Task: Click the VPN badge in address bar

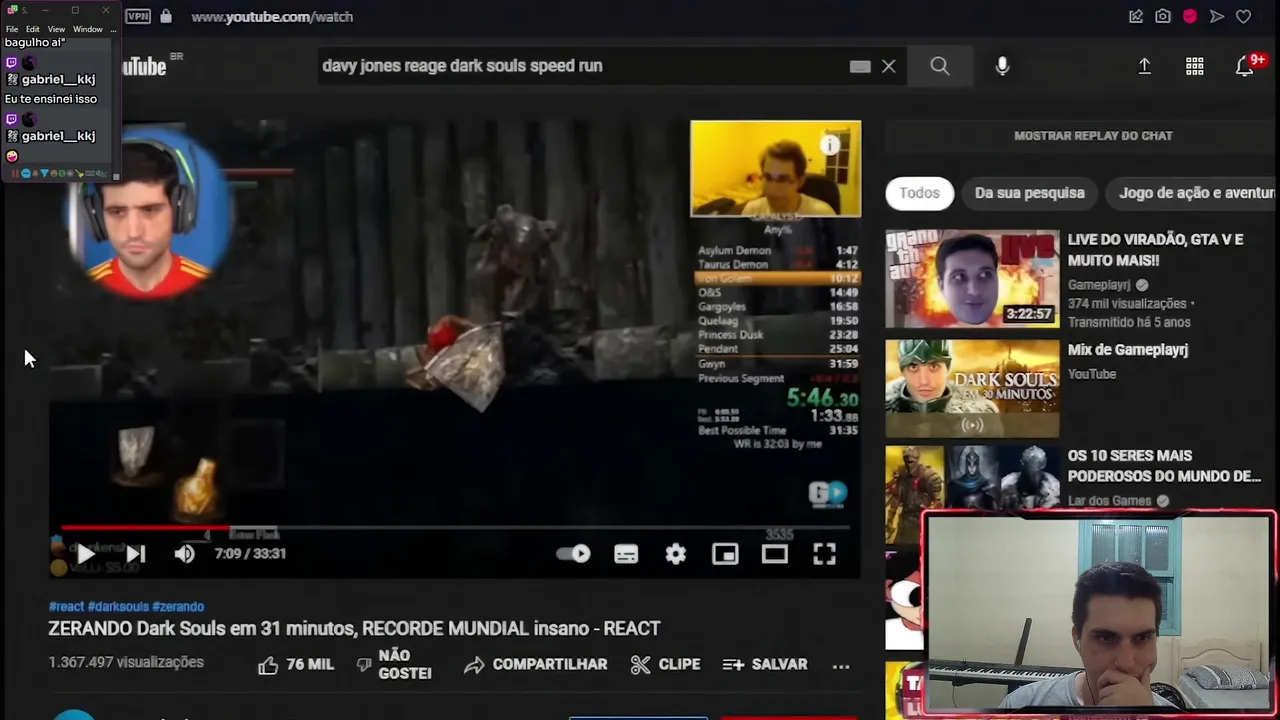Action: point(138,16)
